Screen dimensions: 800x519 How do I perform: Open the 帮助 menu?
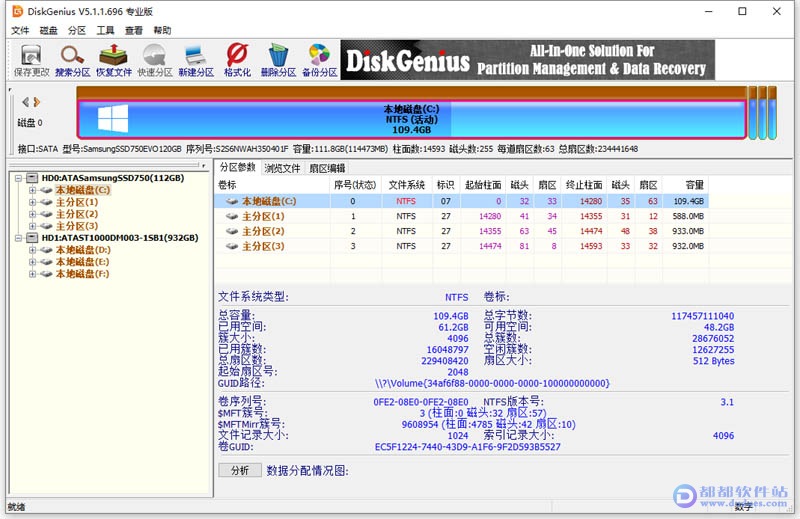click(x=162, y=30)
